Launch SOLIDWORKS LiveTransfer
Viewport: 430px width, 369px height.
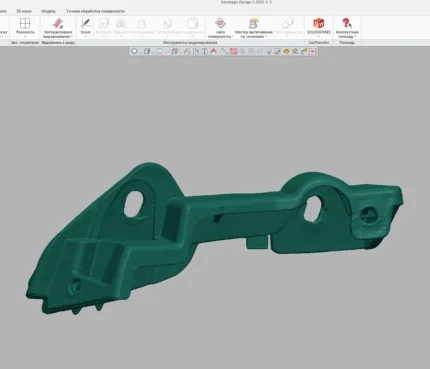(319, 26)
